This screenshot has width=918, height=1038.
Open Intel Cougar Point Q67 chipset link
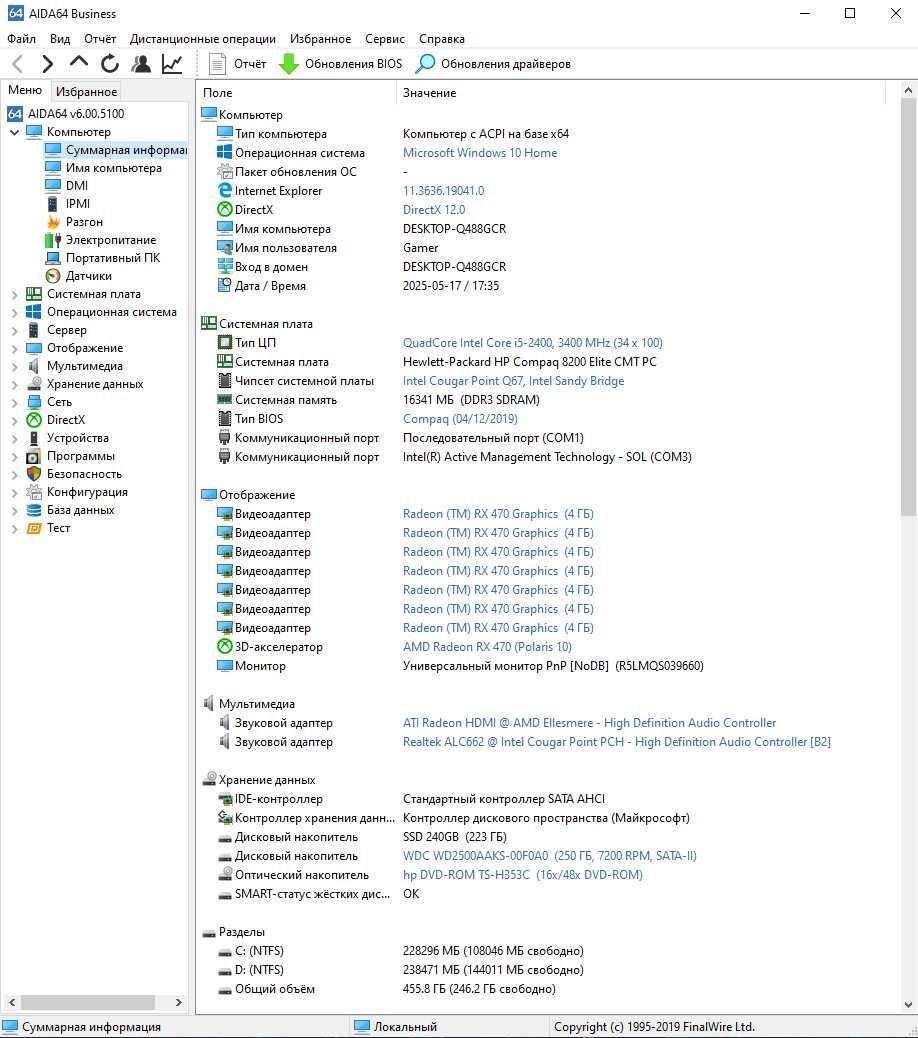click(x=514, y=381)
